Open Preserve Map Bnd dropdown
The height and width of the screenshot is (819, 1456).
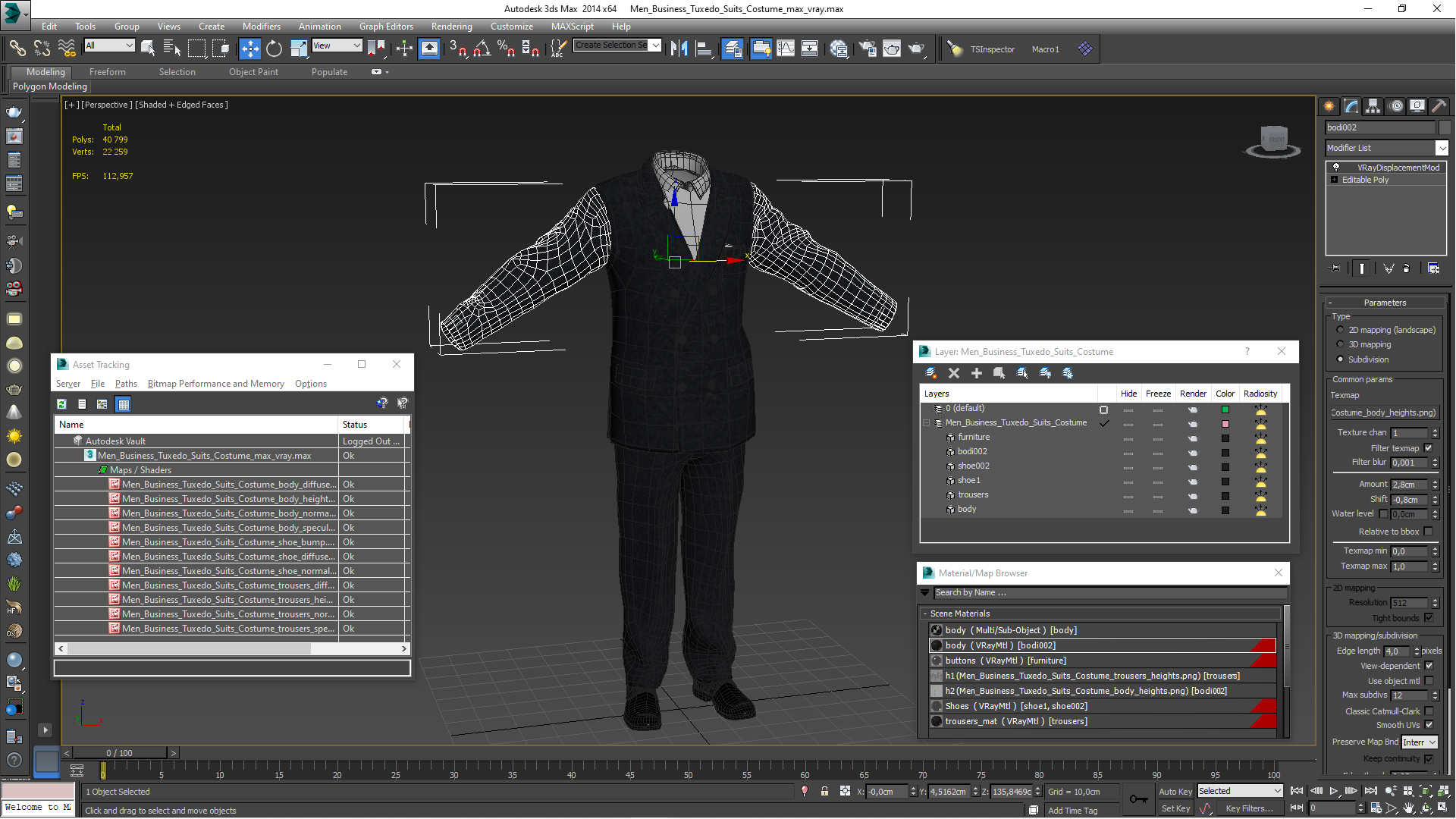1420,742
